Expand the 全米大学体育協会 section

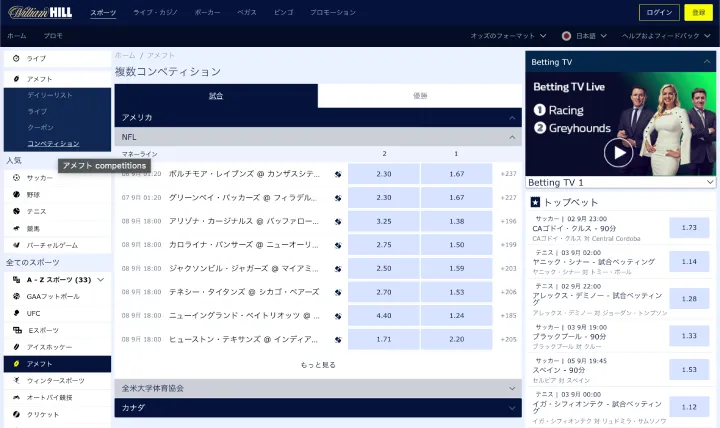(x=512, y=389)
